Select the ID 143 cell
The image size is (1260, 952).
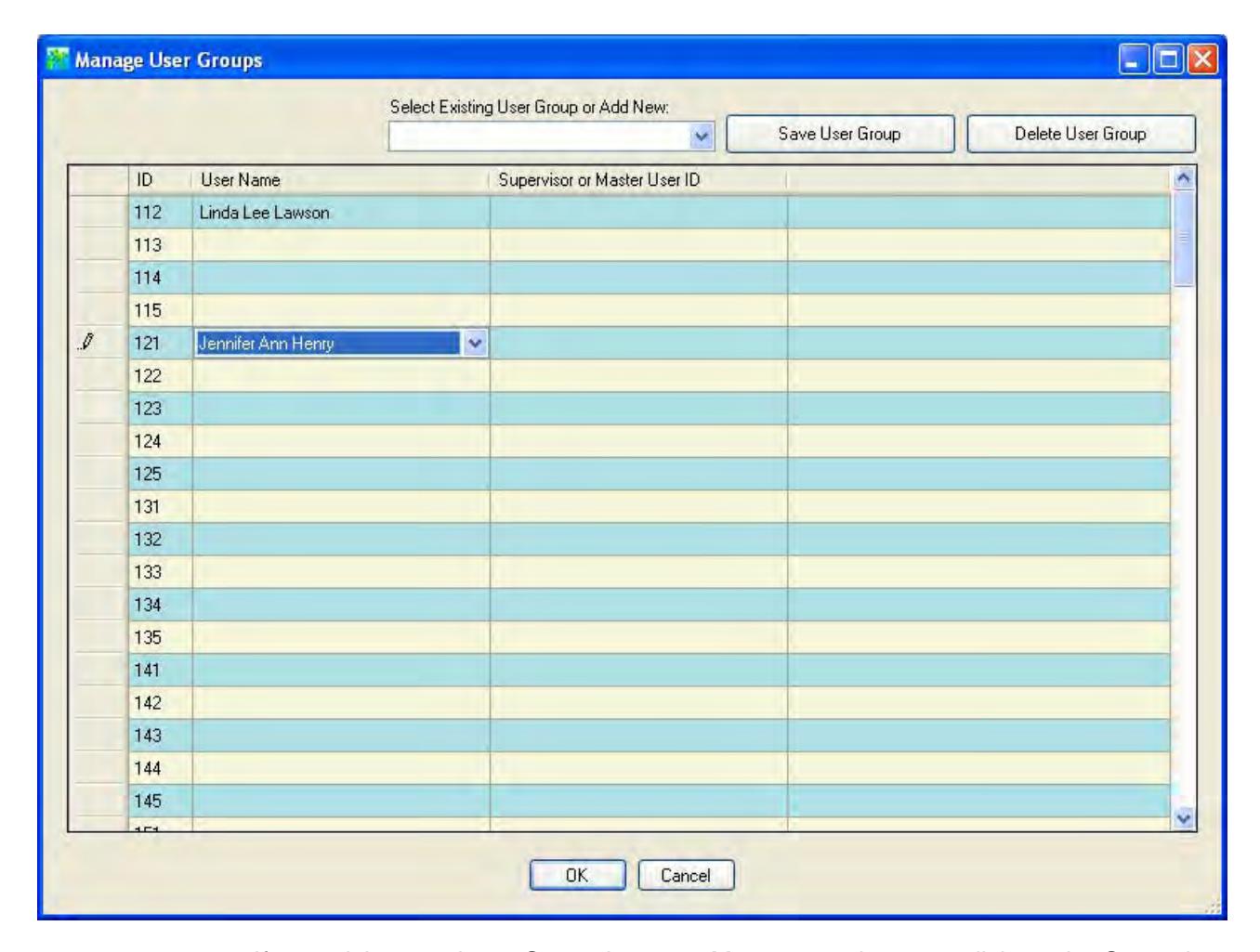coord(161,736)
